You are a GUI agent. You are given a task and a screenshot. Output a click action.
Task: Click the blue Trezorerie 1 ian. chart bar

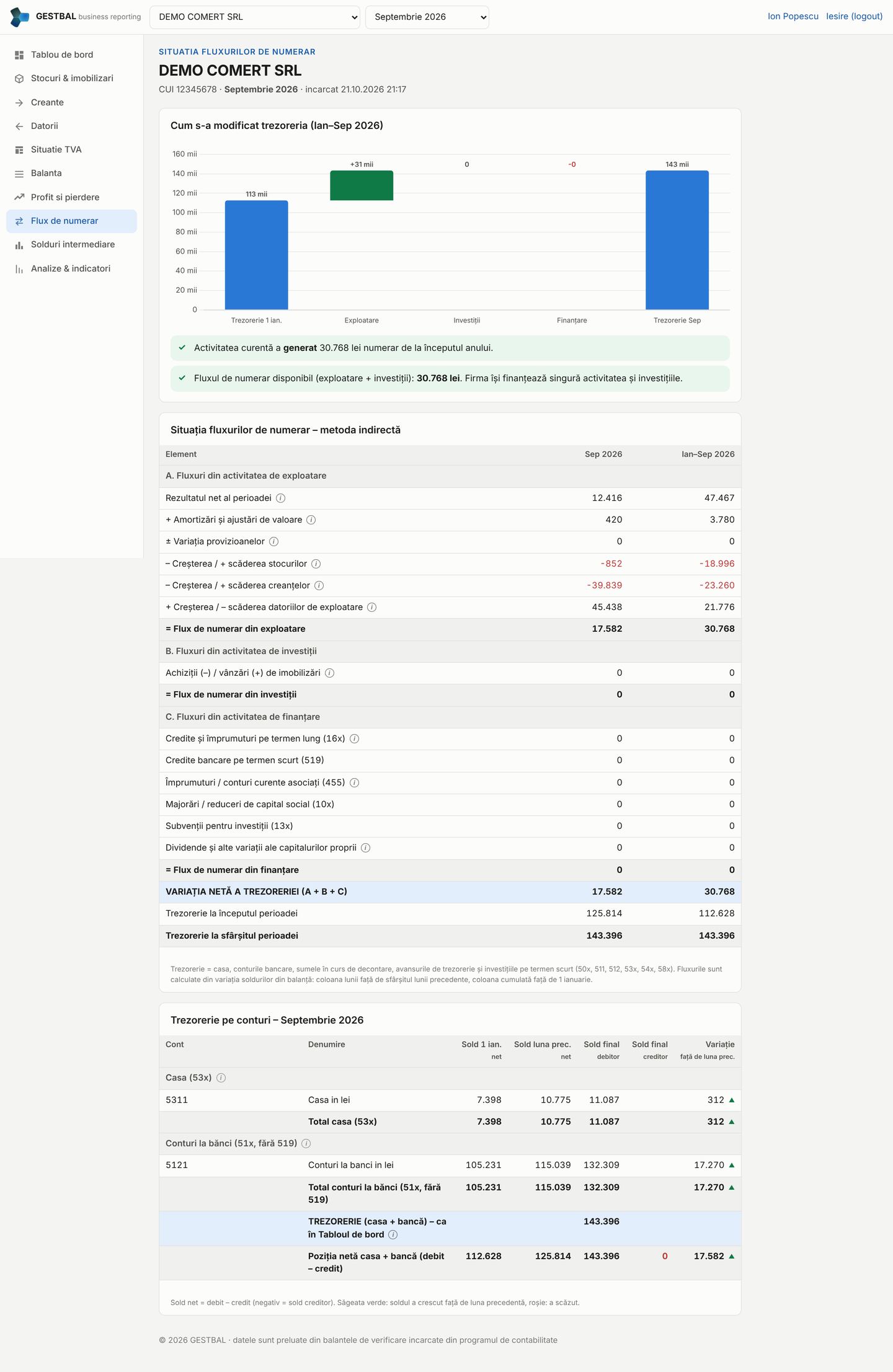point(257,255)
